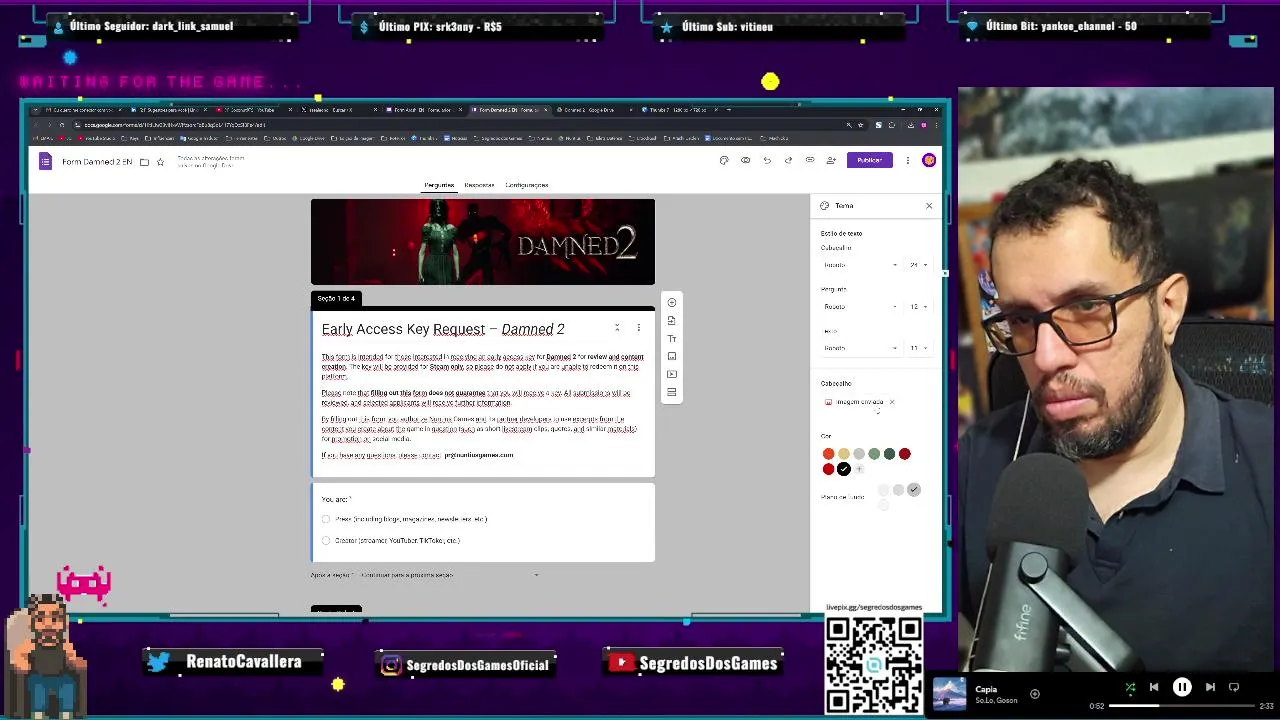The image size is (1280, 720).
Task: Preview the form with the eye icon
Action: 745,160
